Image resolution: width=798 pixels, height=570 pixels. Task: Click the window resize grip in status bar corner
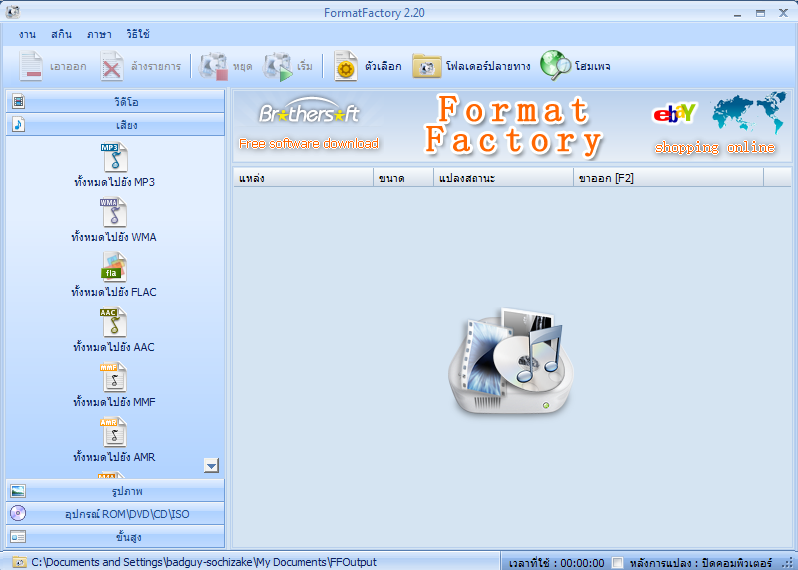click(788, 563)
